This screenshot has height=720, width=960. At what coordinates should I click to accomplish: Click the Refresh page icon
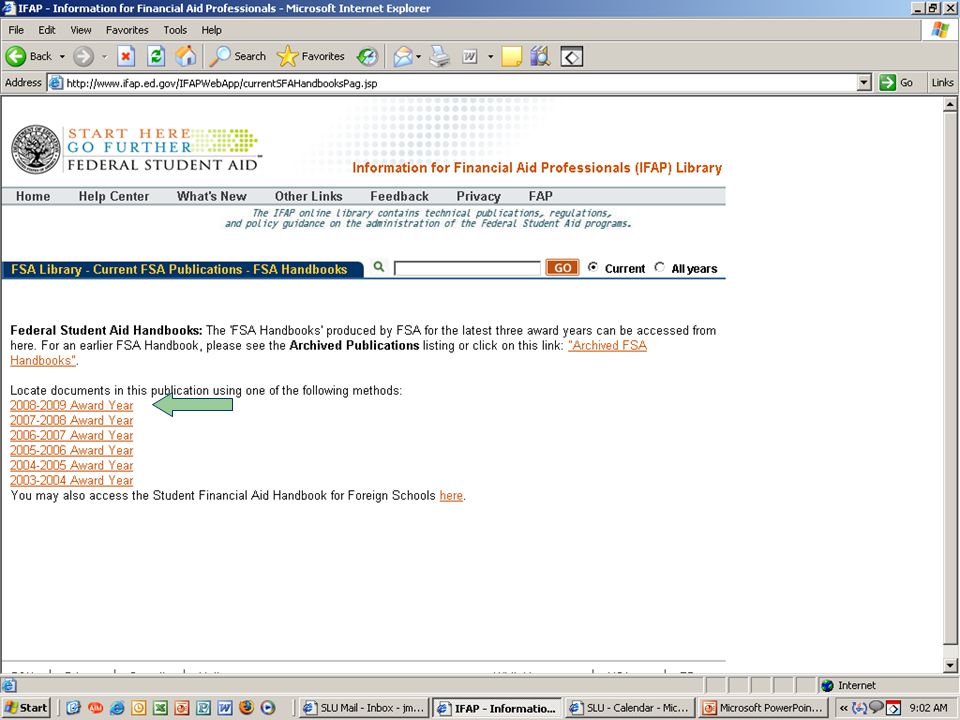pos(157,56)
